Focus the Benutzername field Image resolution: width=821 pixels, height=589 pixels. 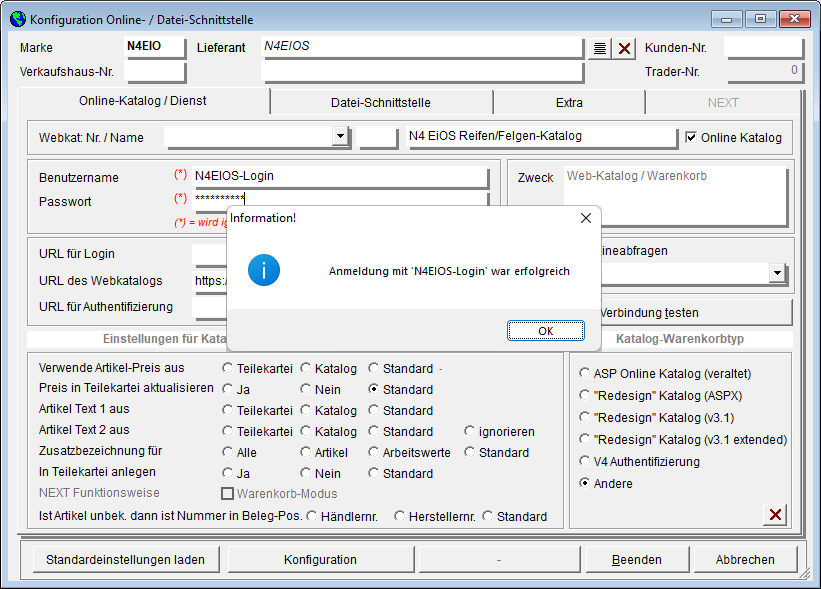pos(340,176)
